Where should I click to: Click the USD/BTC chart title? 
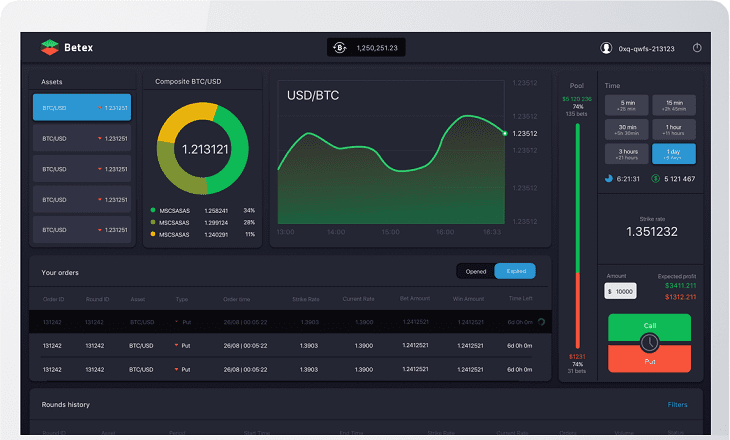click(x=313, y=95)
